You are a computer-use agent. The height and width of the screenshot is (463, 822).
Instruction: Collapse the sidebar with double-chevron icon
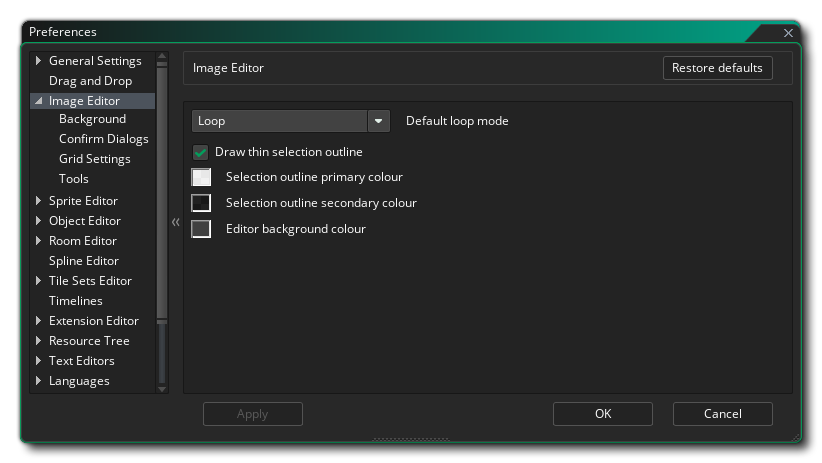[x=175, y=222]
